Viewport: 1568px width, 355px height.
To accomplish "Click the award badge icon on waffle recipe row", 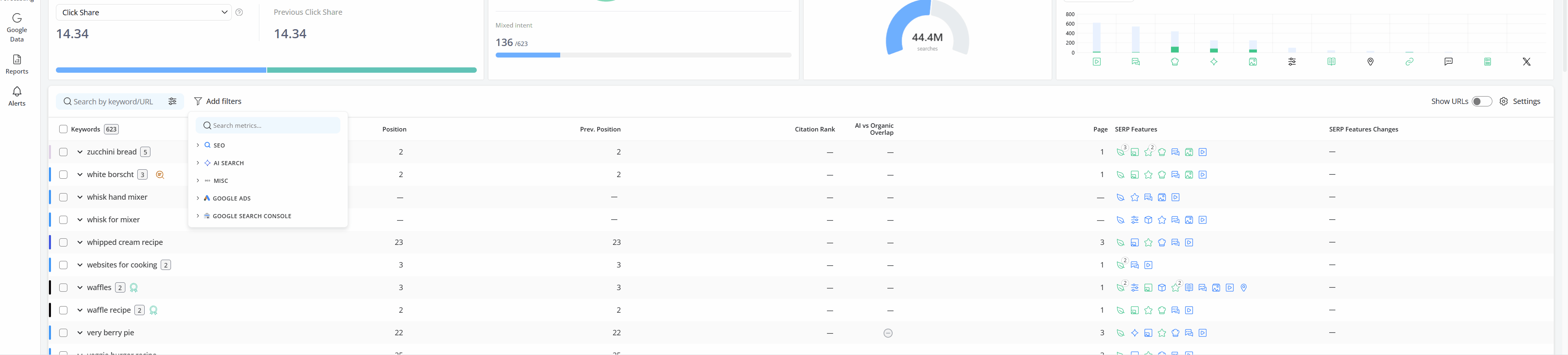I will 153,310.
